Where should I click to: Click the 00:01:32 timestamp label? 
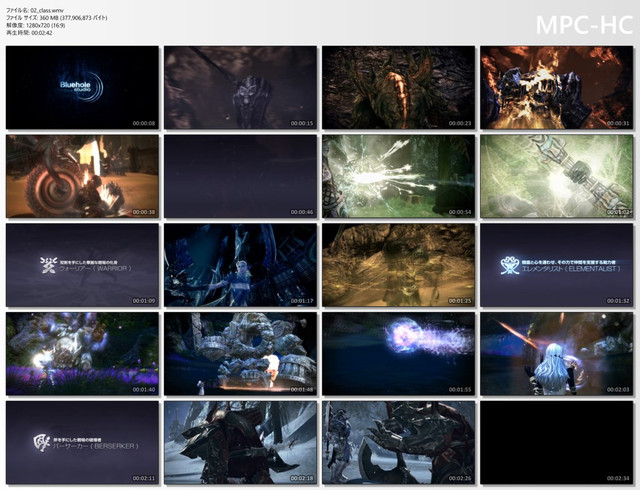tap(618, 301)
